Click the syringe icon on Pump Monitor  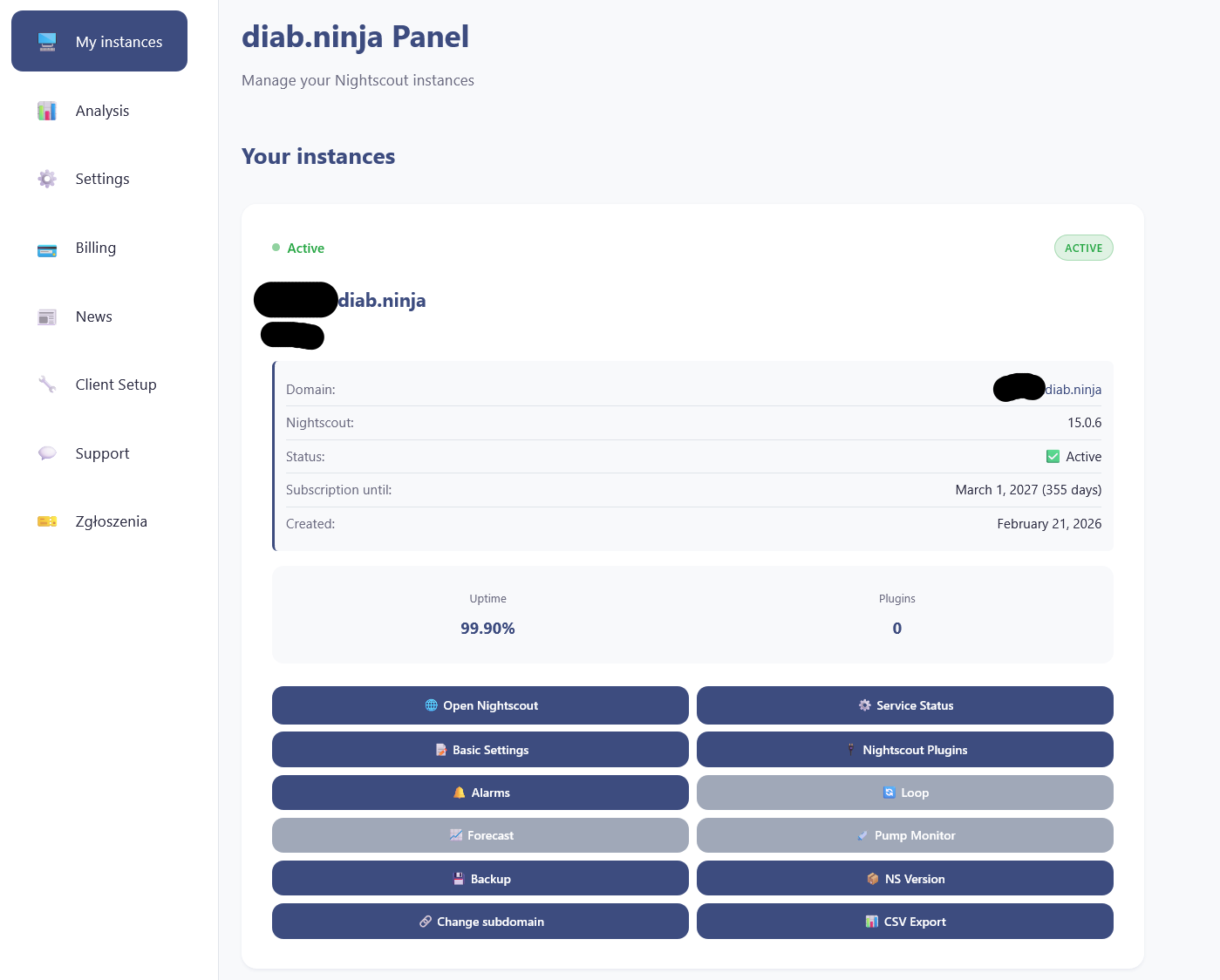pos(862,835)
